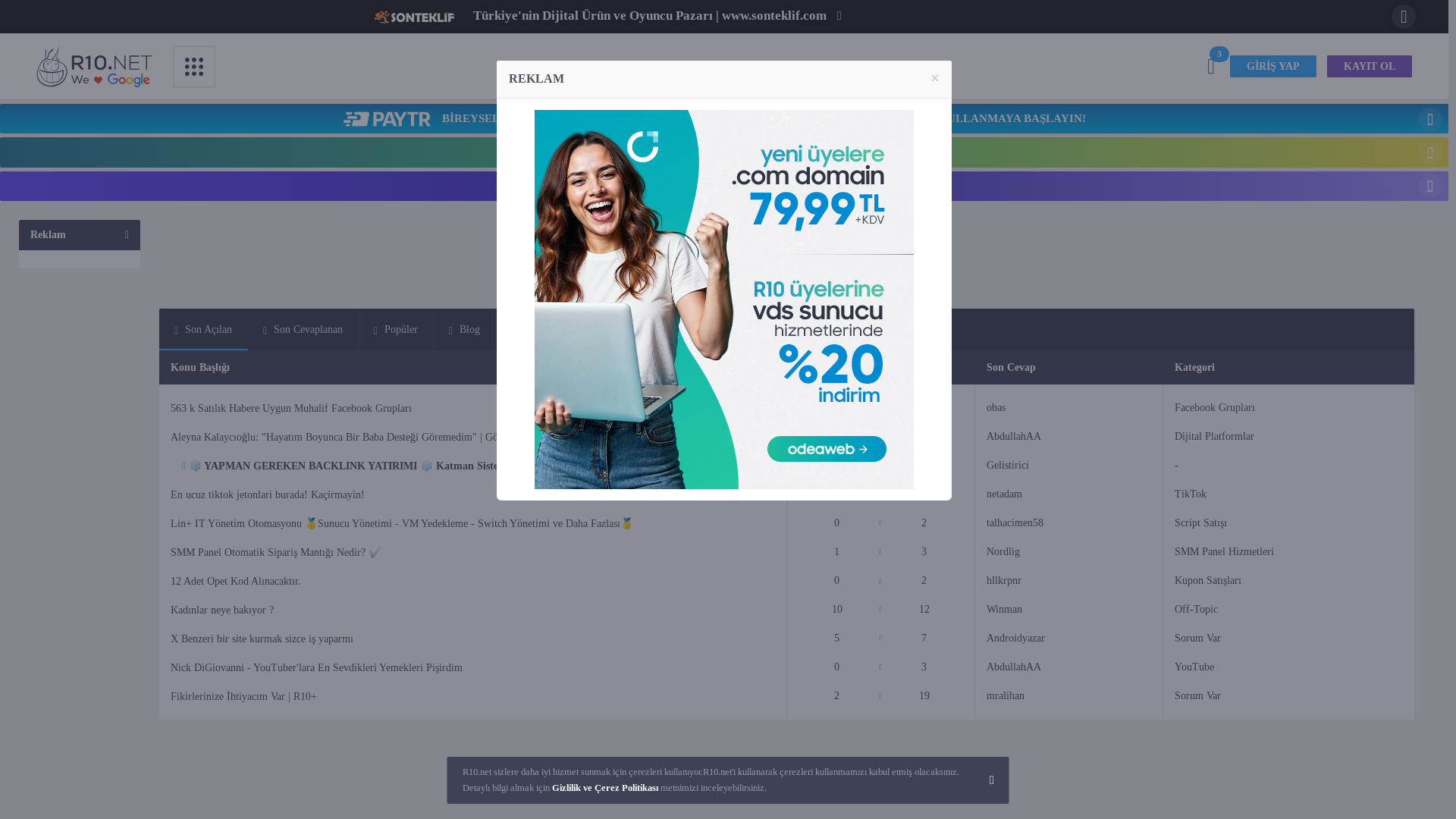Switch to the Son Açılan tab

(x=203, y=330)
